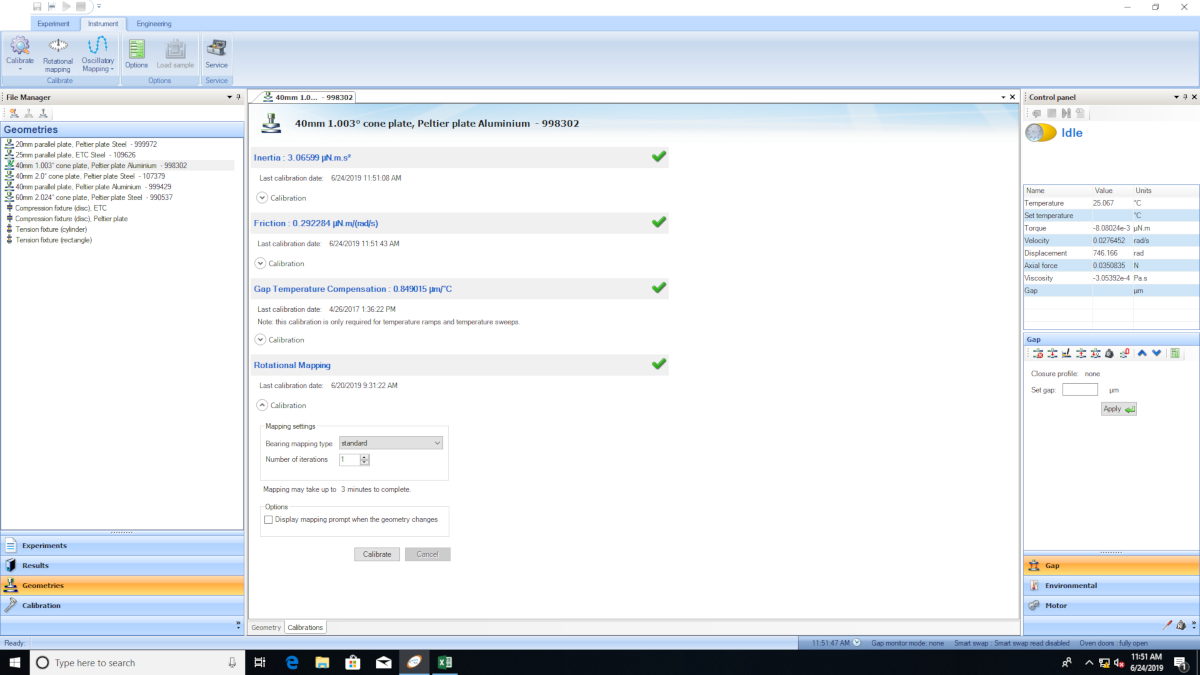Open the Results navigation pane
Image resolution: width=1200 pixels, height=675 pixels.
(122, 565)
